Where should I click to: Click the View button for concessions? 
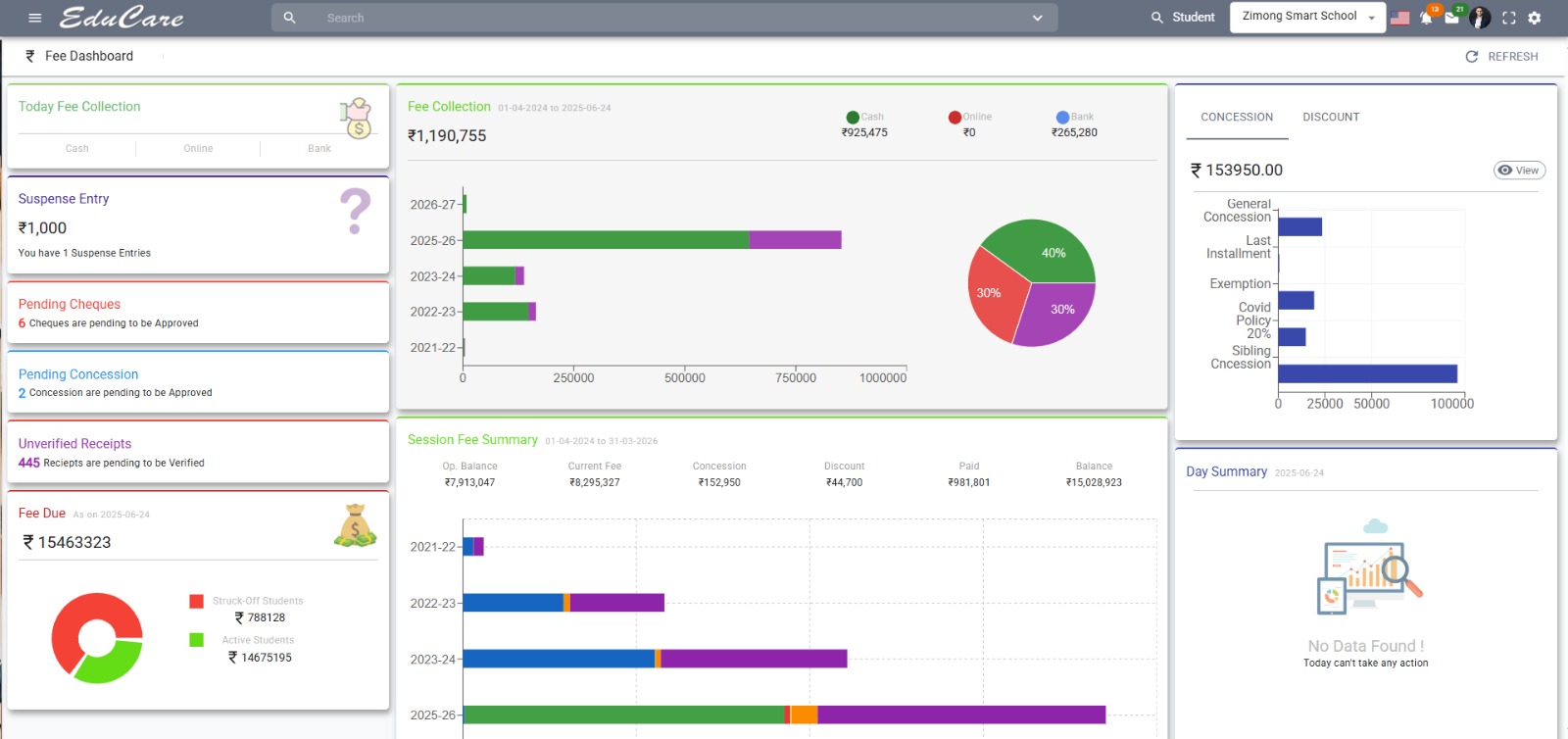point(1519,171)
